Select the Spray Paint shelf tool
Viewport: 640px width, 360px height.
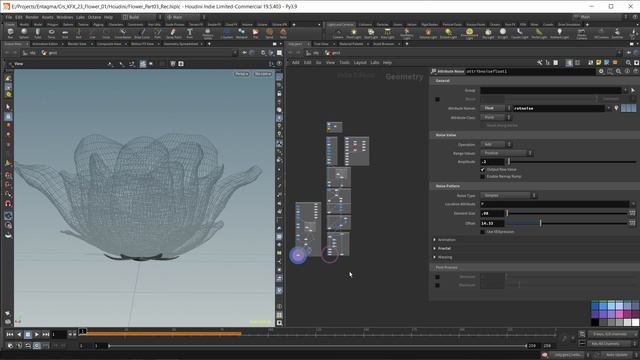[173, 33]
